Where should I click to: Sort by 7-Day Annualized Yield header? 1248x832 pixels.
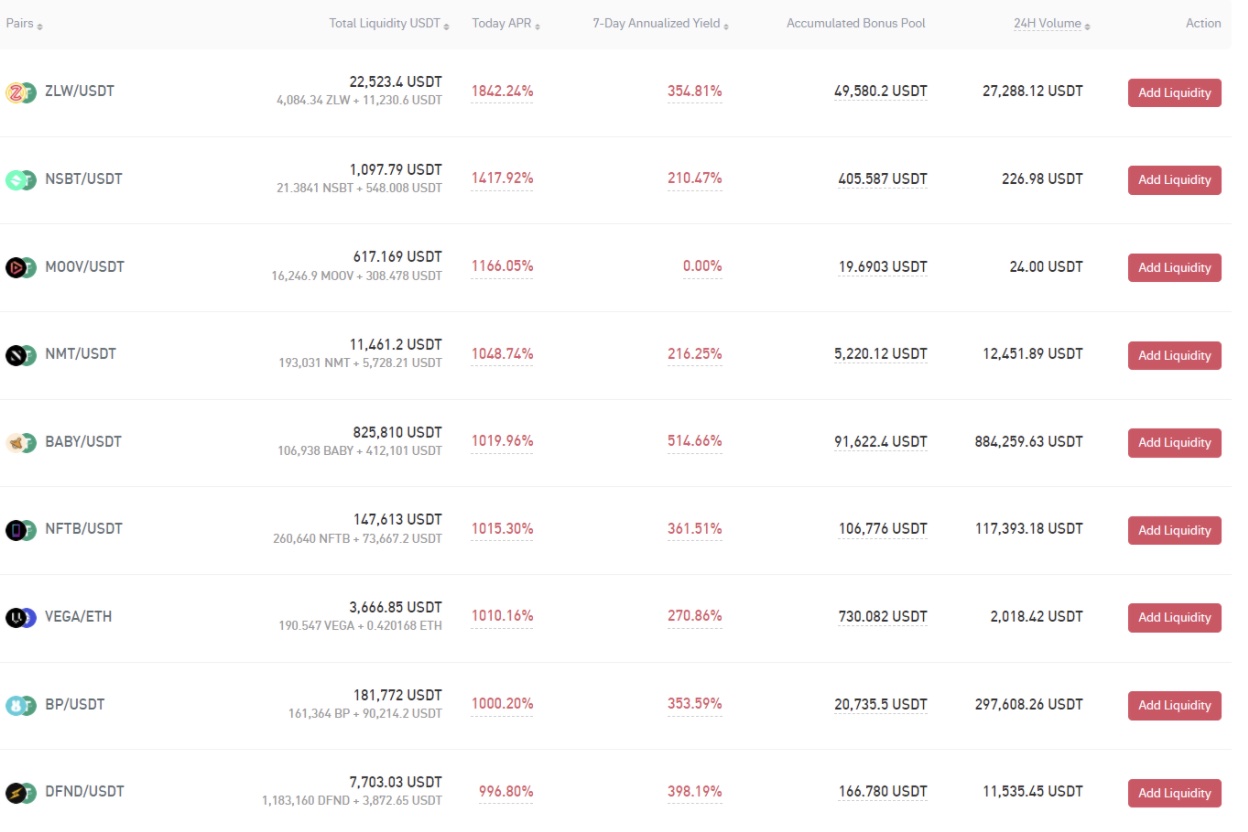(x=660, y=24)
